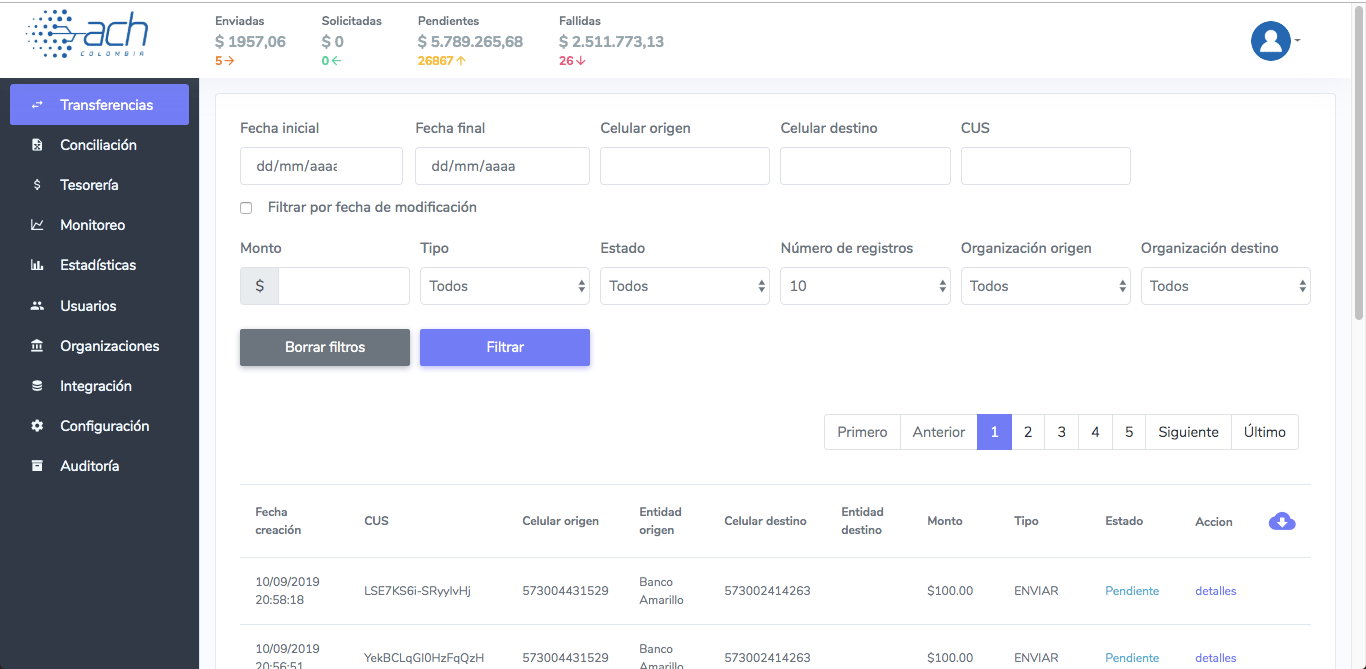This screenshot has height=669, width=1366.
Task: Click CUS cell LSE7KS6i-SRyylvHj
Action: (417, 591)
